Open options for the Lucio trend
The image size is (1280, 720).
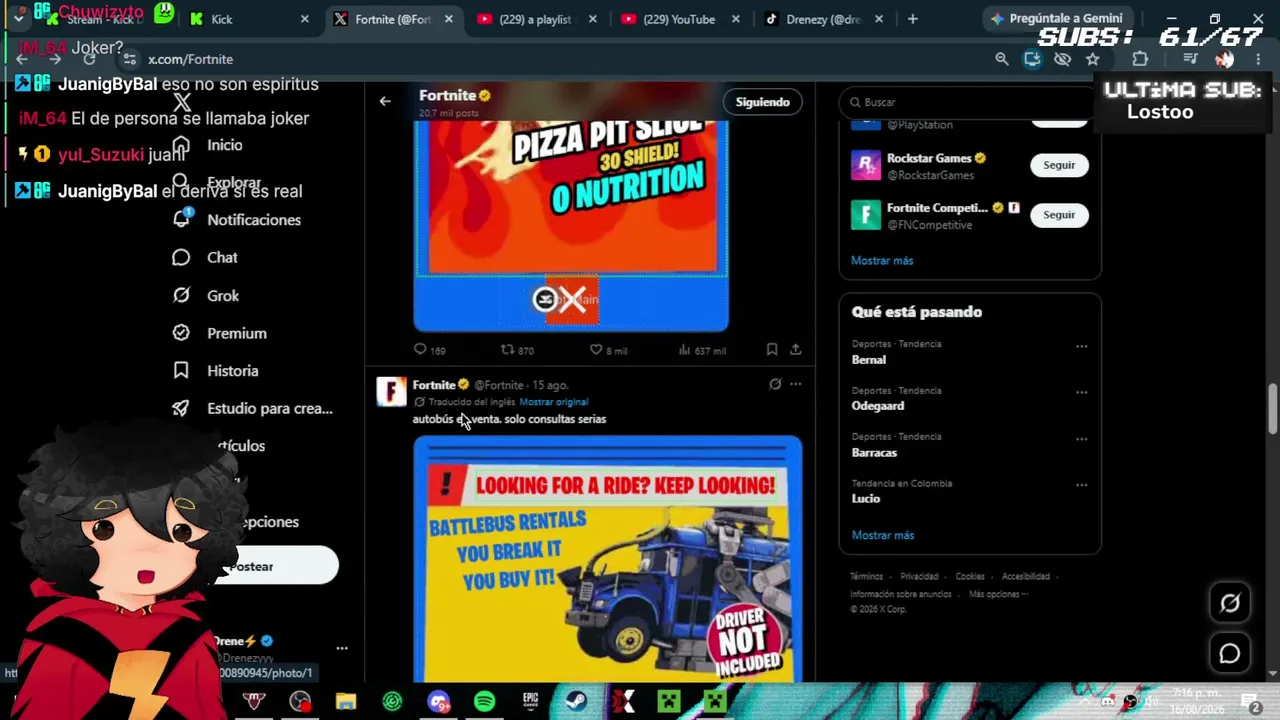pyautogui.click(x=1081, y=485)
